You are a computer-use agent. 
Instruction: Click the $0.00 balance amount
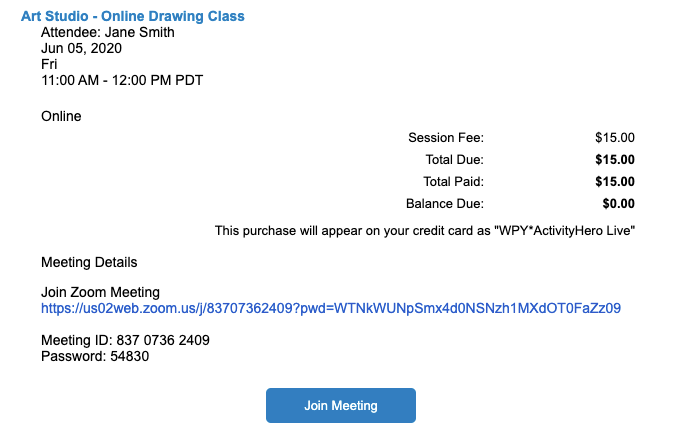[x=618, y=203]
